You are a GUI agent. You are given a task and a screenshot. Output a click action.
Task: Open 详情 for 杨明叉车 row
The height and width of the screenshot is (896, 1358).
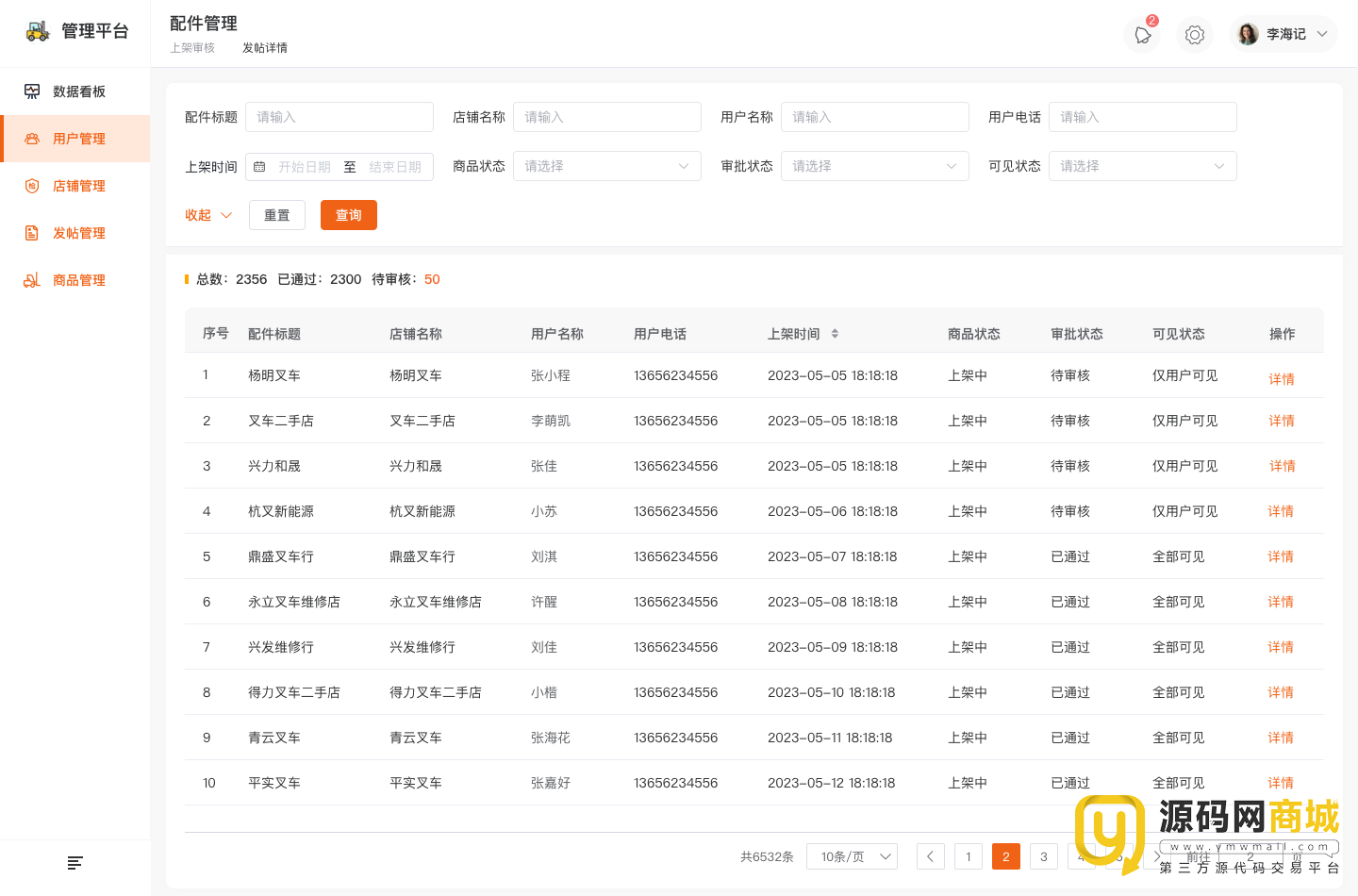point(1281,378)
